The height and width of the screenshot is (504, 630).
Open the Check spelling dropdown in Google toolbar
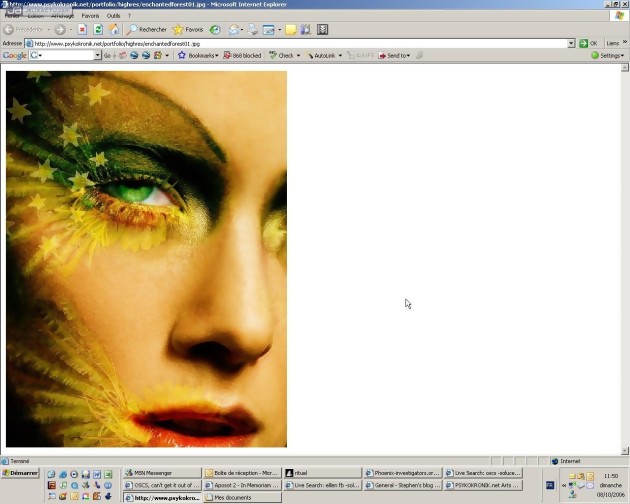tap(284, 56)
